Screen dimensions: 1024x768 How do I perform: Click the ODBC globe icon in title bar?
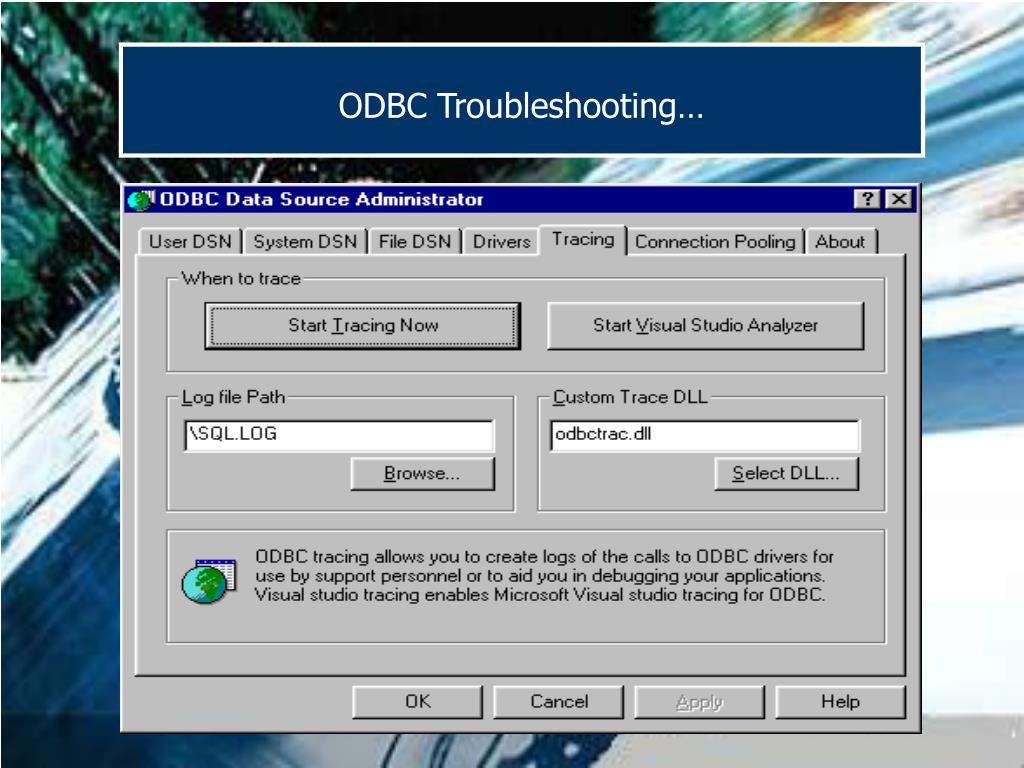(x=140, y=199)
